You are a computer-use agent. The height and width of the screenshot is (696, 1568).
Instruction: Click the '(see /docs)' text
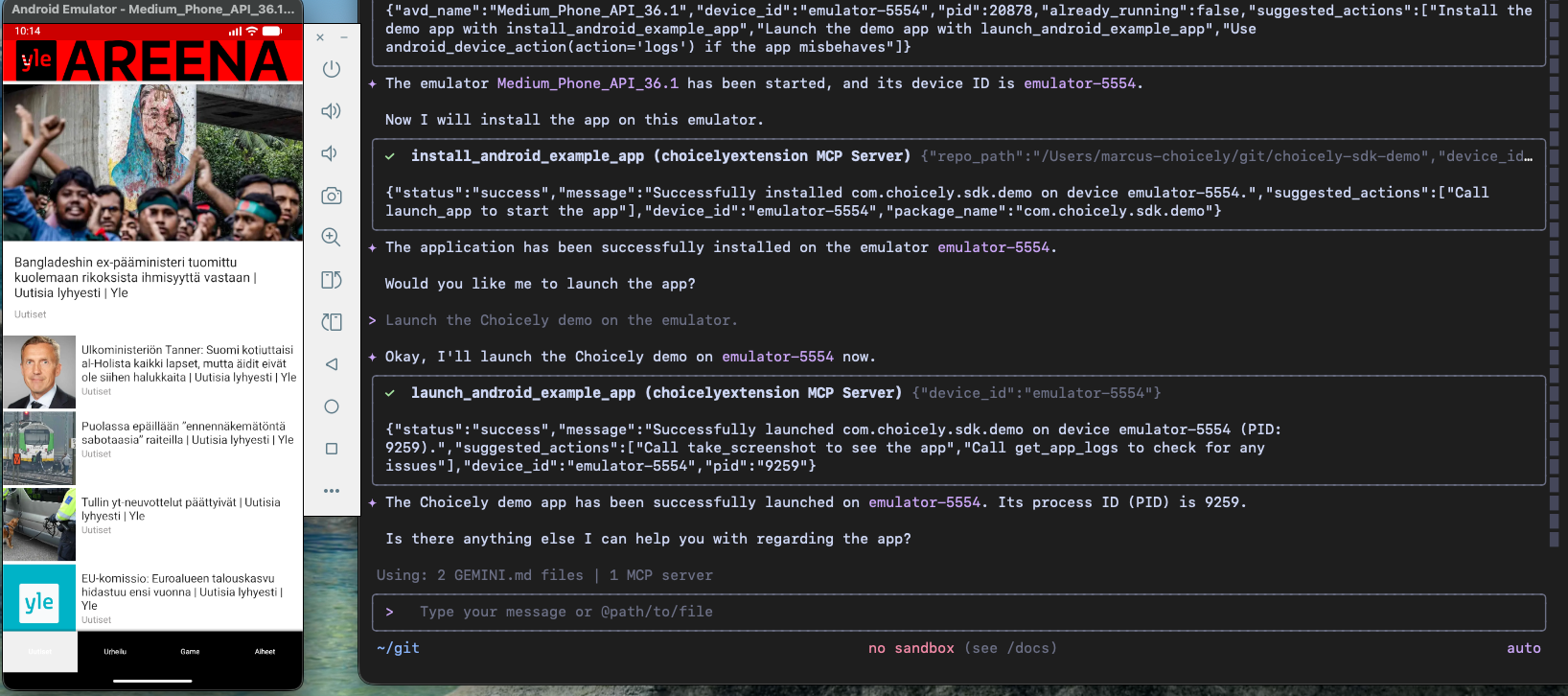(x=1010, y=648)
